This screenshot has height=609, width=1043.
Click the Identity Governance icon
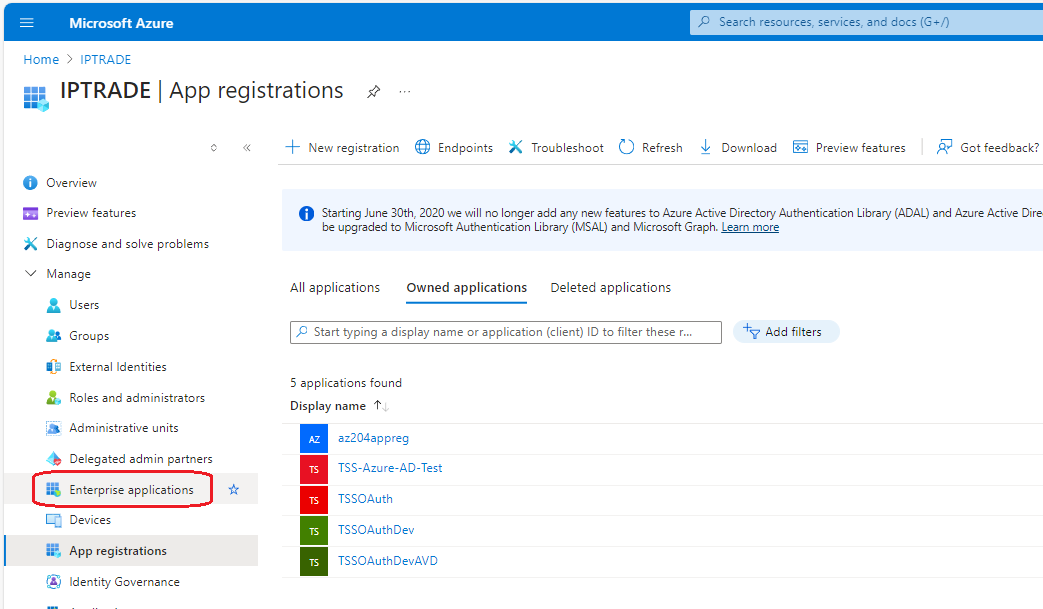coord(54,582)
